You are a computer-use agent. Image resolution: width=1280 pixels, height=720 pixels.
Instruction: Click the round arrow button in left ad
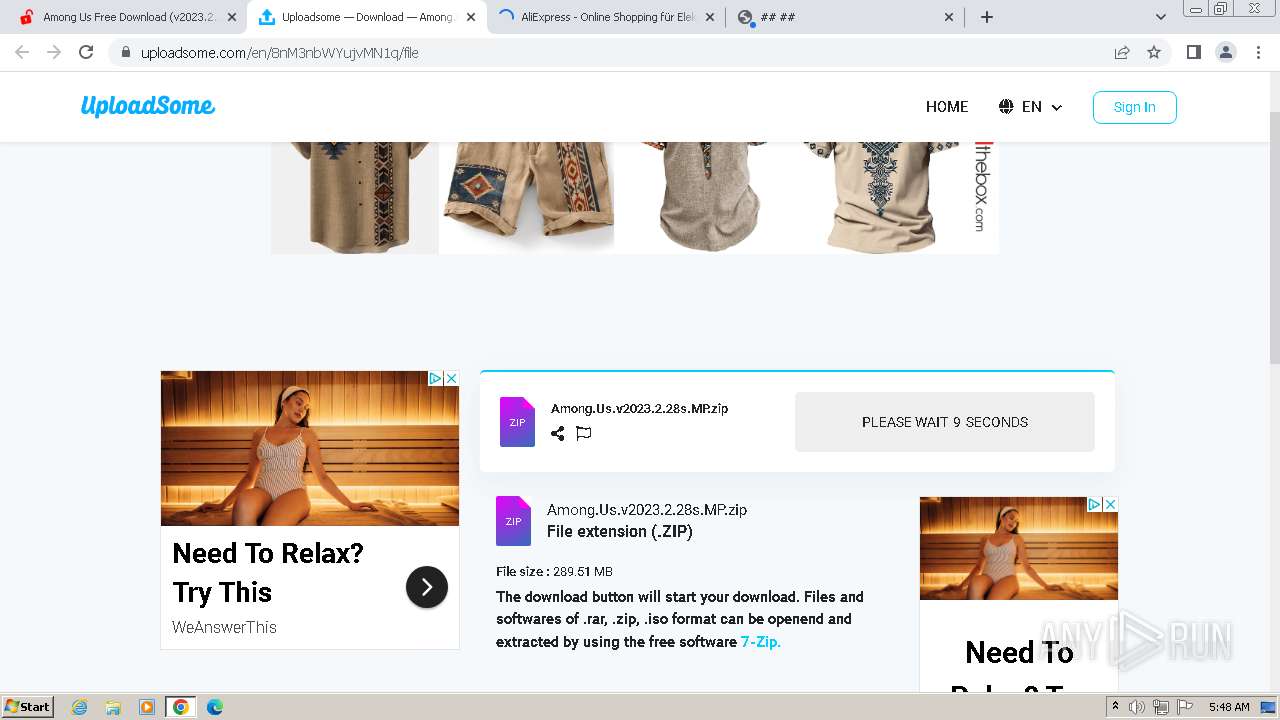coord(427,587)
